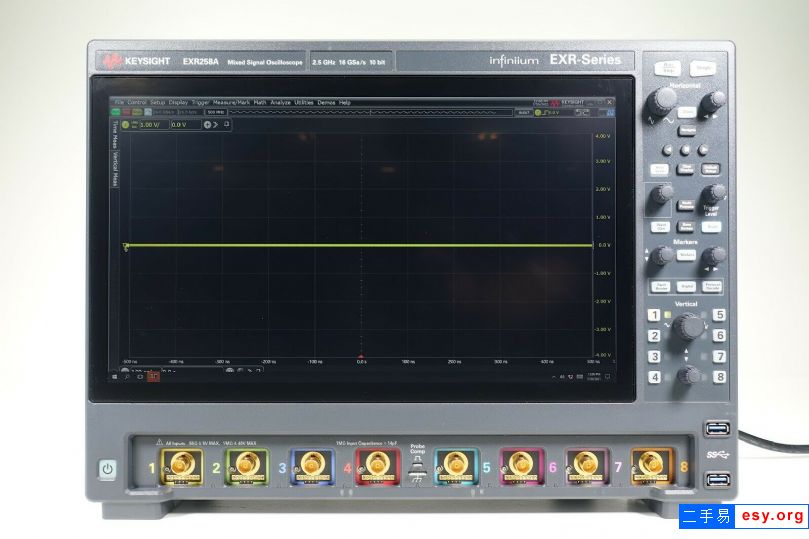
Task: Open the Help menu
Action: click(x=345, y=102)
